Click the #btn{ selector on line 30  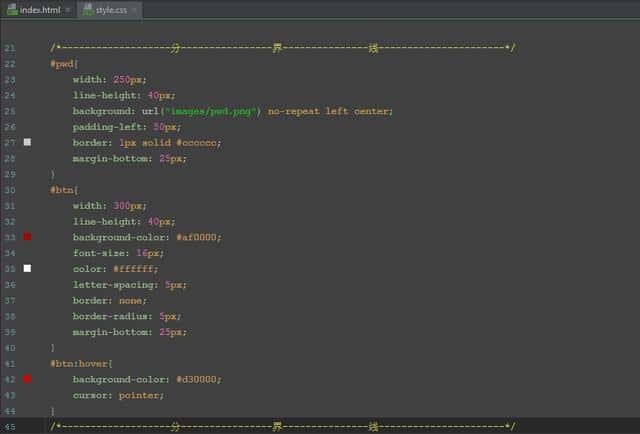click(x=64, y=190)
